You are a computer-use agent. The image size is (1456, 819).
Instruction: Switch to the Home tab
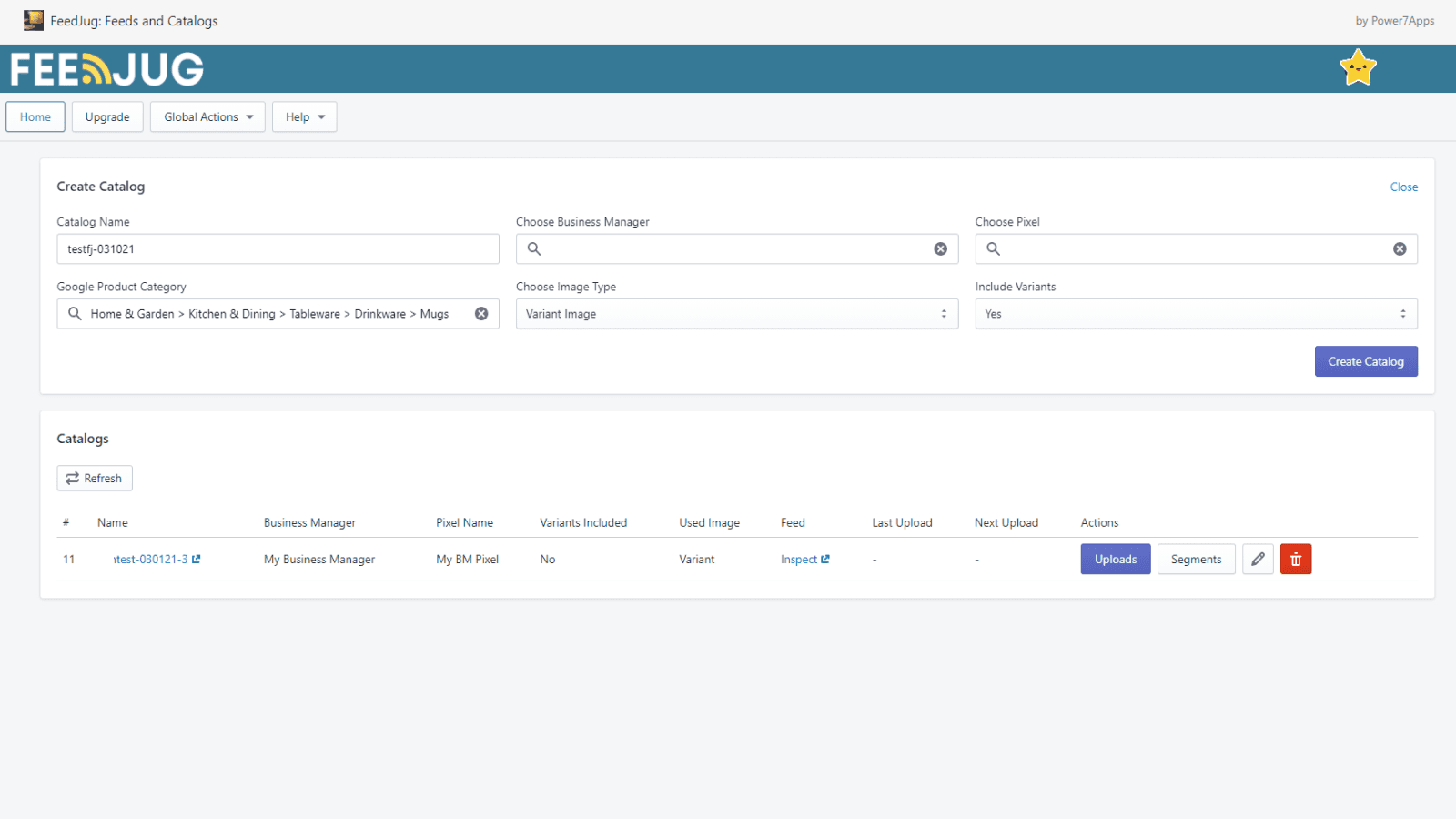35,116
